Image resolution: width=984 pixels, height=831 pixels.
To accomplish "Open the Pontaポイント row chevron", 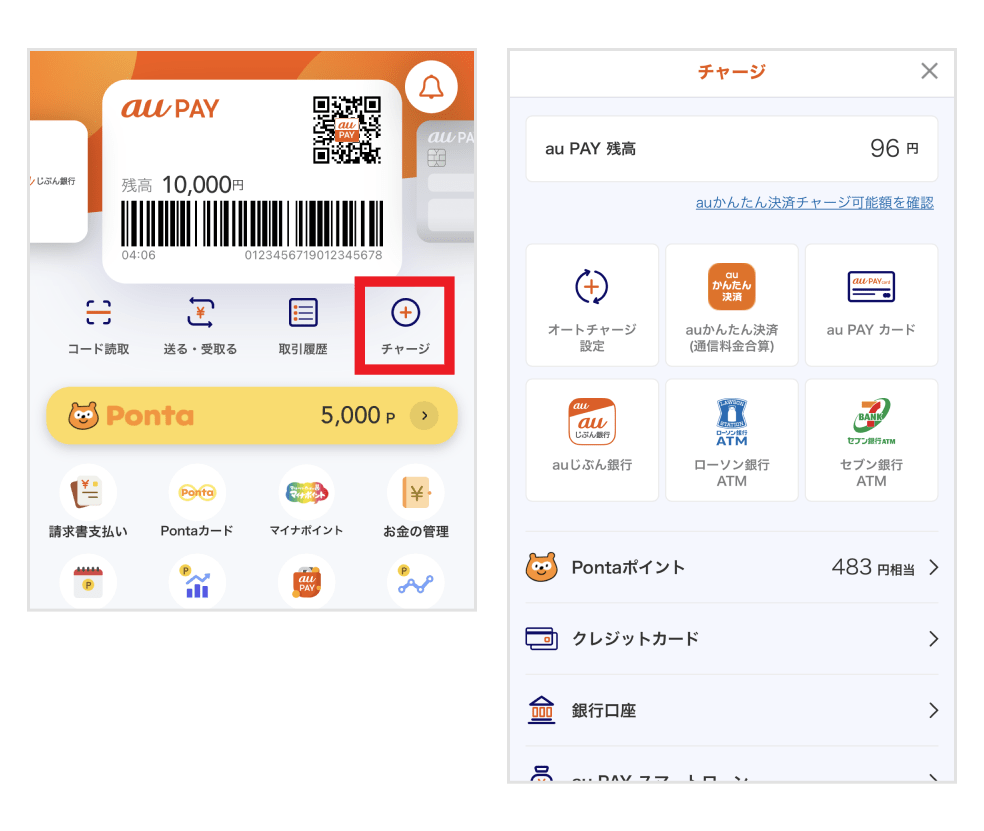I will tap(934, 567).
